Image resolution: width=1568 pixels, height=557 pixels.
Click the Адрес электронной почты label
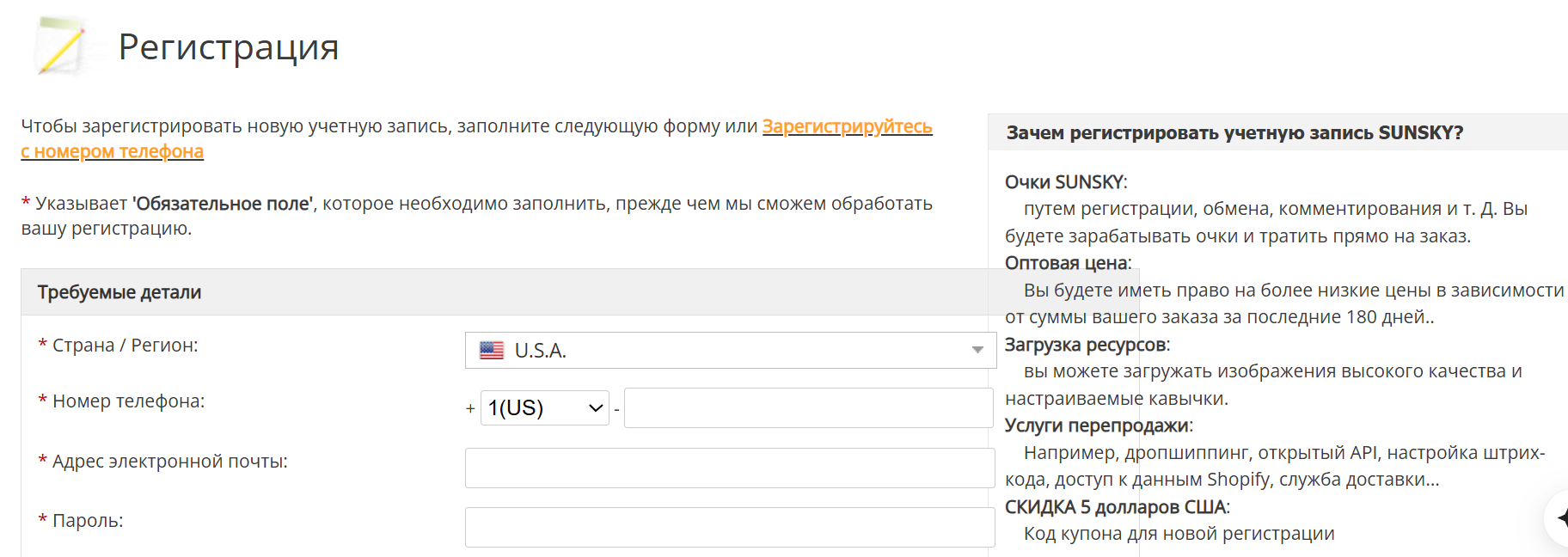[170, 462]
